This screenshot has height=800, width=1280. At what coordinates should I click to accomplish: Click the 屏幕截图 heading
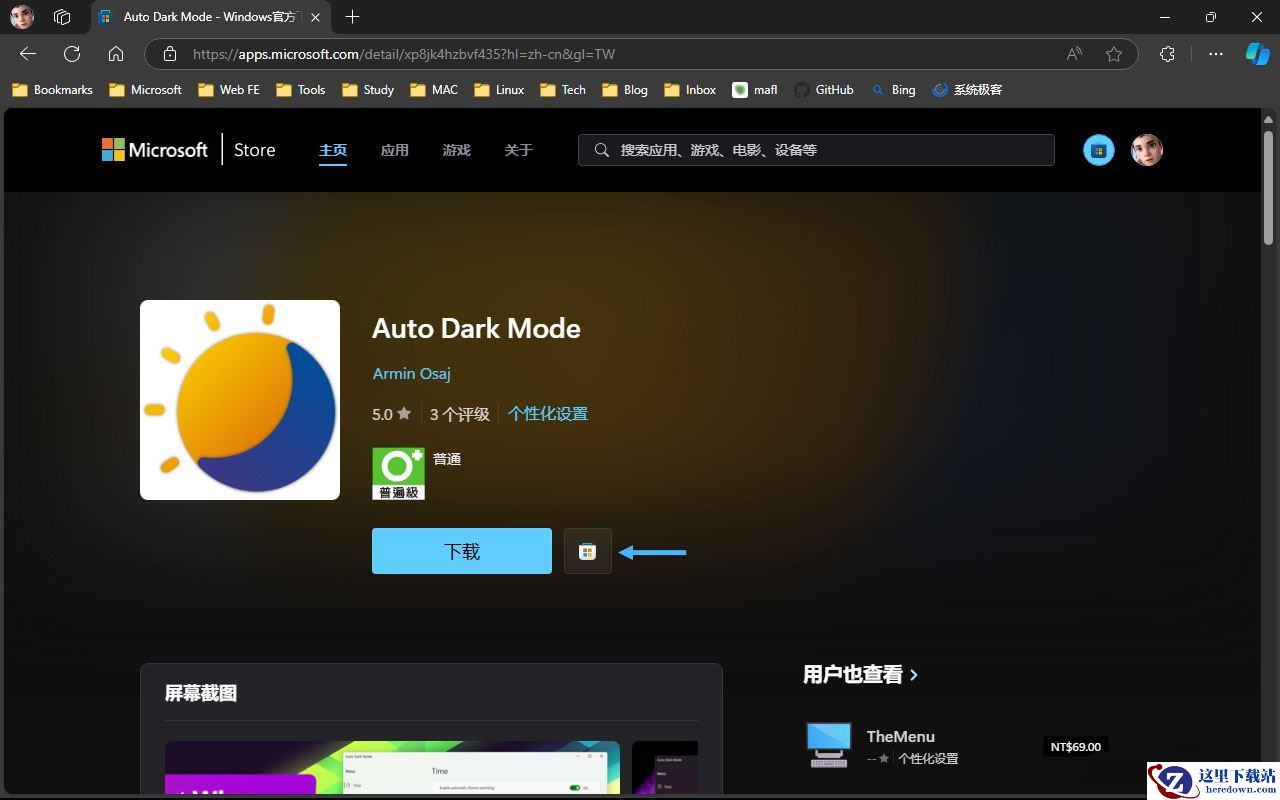coord(201,693)
